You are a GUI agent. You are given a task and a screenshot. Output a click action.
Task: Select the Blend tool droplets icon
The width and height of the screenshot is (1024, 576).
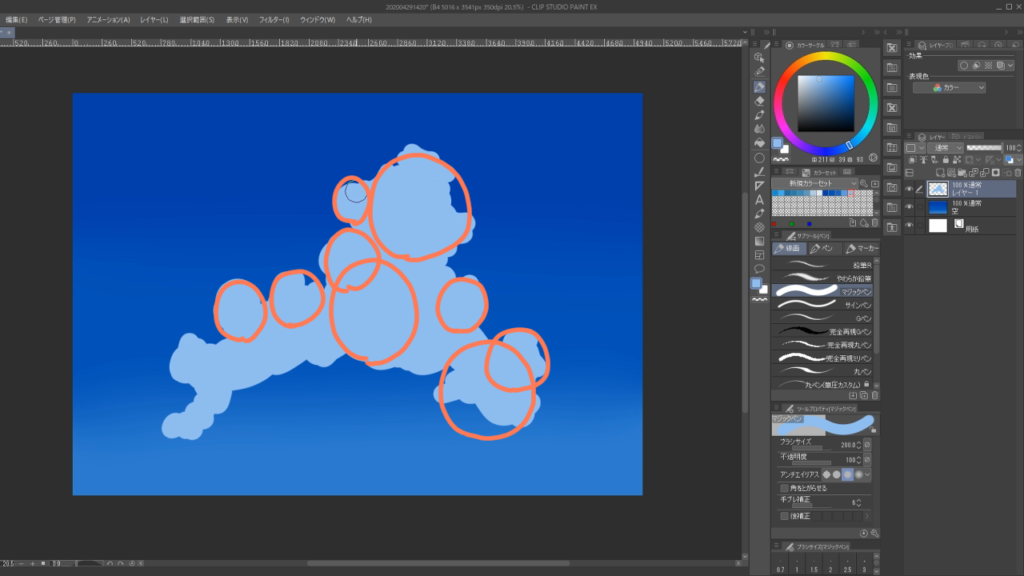pyautogui.click(x=759, y=129)
